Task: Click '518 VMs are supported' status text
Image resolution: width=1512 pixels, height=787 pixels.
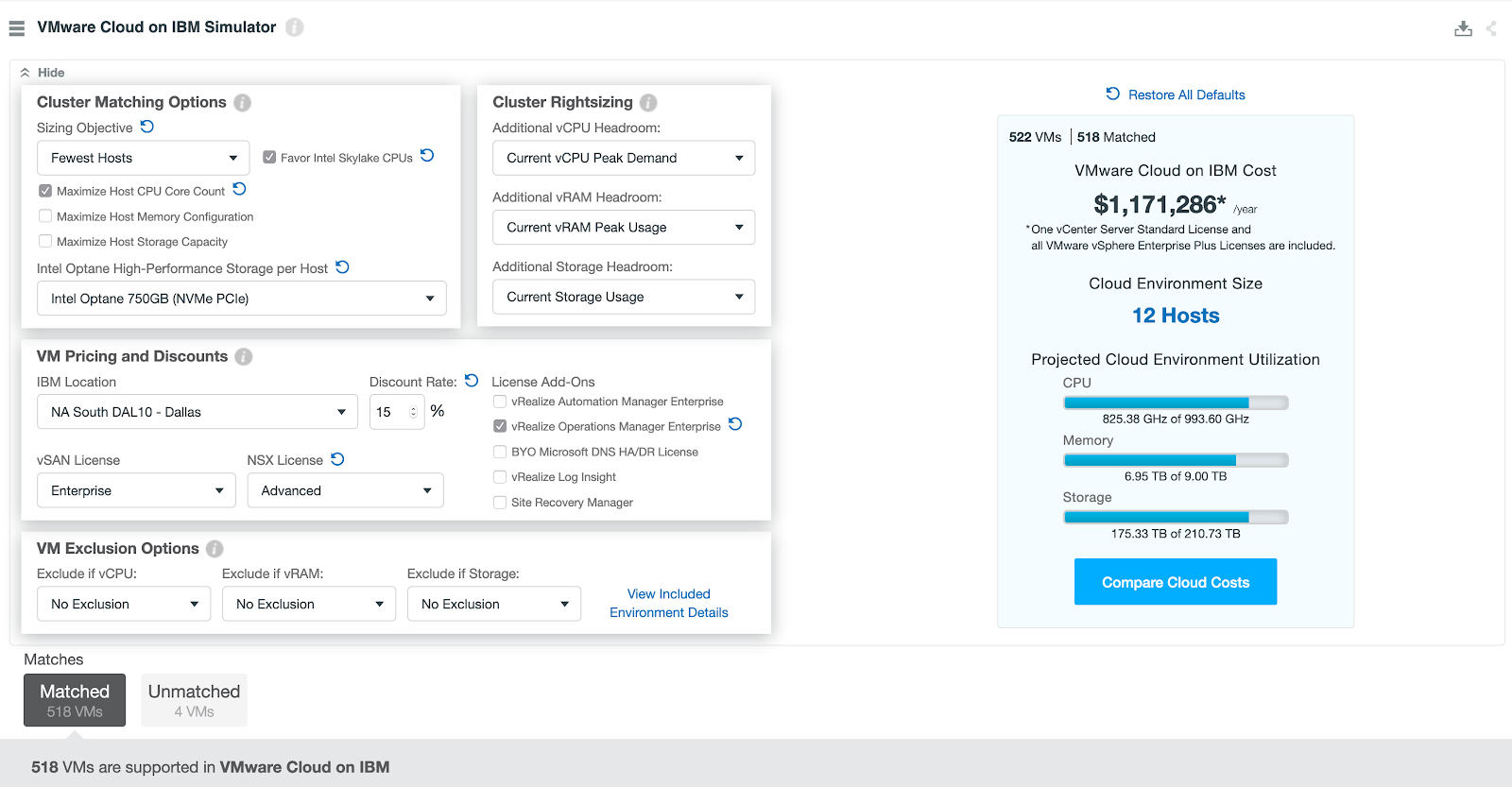Action: coord(210,767)
